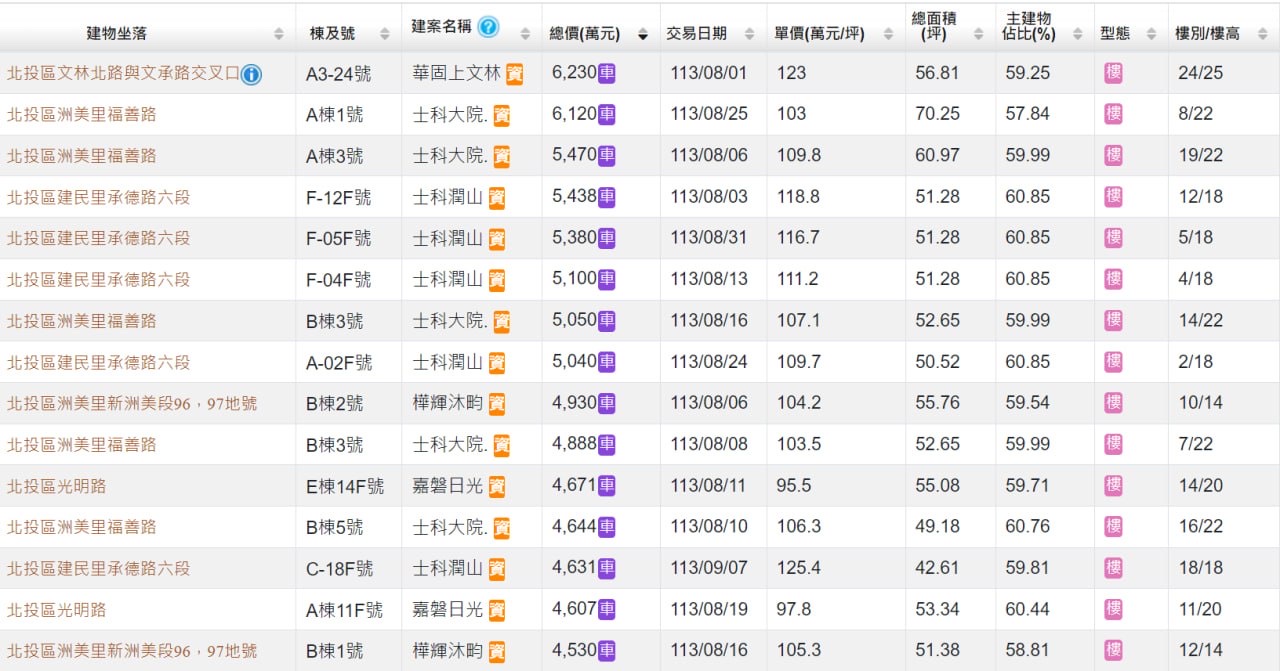
Task: Click the blue help icon next to 建案名稱
Action: pyautogui.click(x=488, y=27)
